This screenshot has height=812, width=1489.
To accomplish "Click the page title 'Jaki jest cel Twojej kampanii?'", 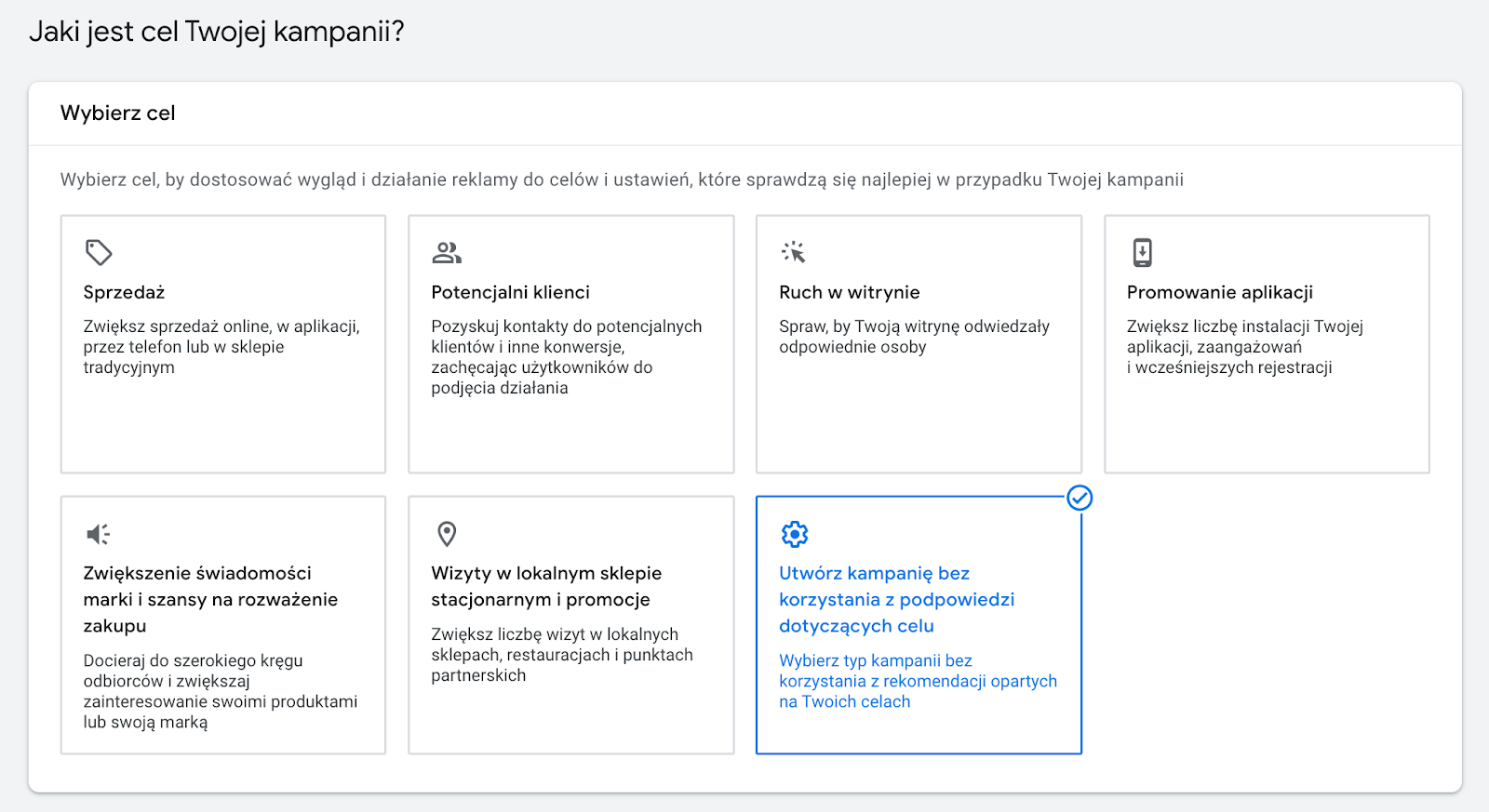I will click(217, 32).
